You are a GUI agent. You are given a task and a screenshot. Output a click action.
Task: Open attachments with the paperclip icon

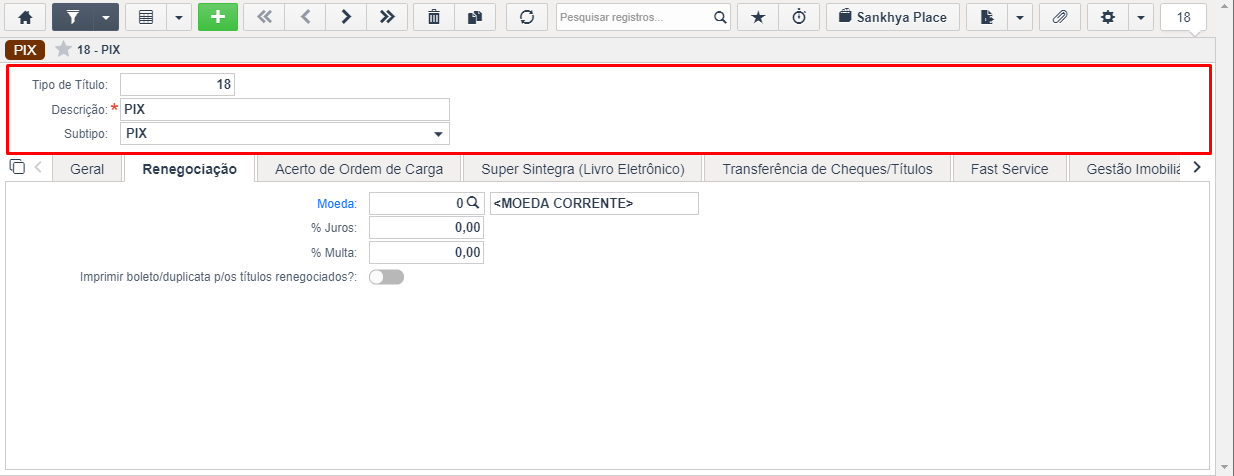coord(1060,17)
